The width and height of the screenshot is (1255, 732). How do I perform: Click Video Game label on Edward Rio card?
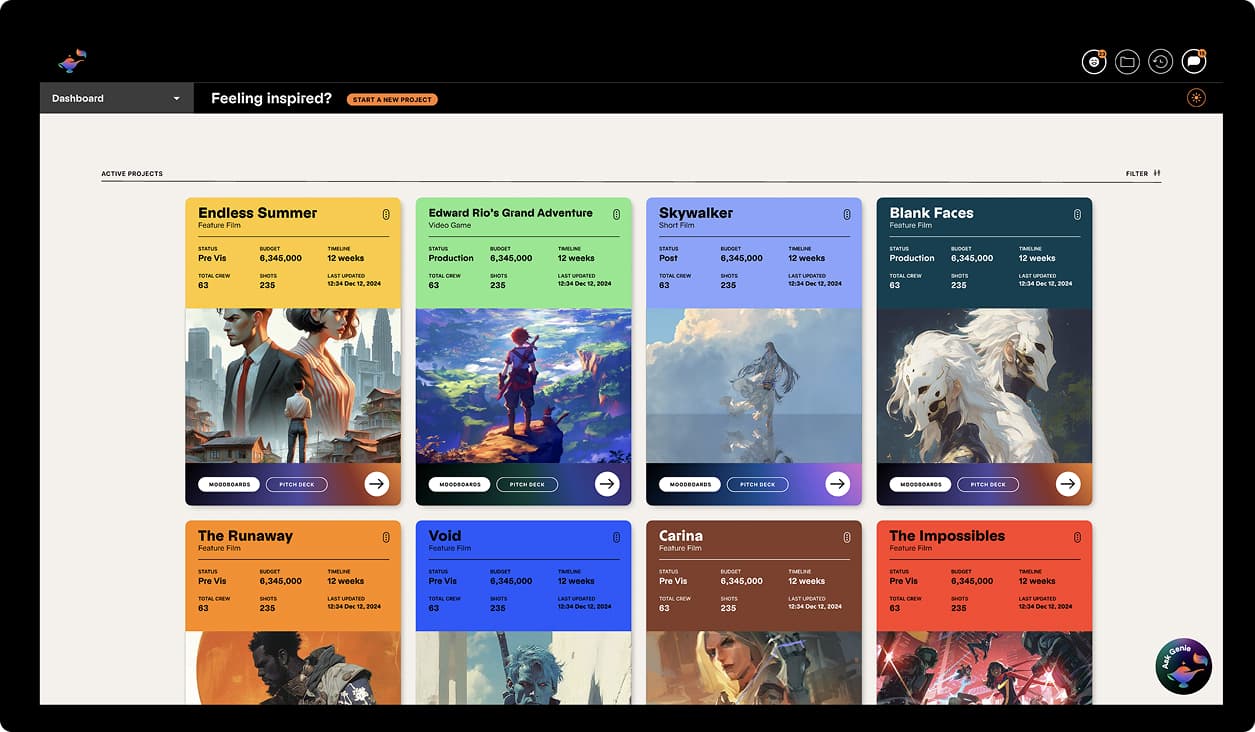[x=450, y=225]
